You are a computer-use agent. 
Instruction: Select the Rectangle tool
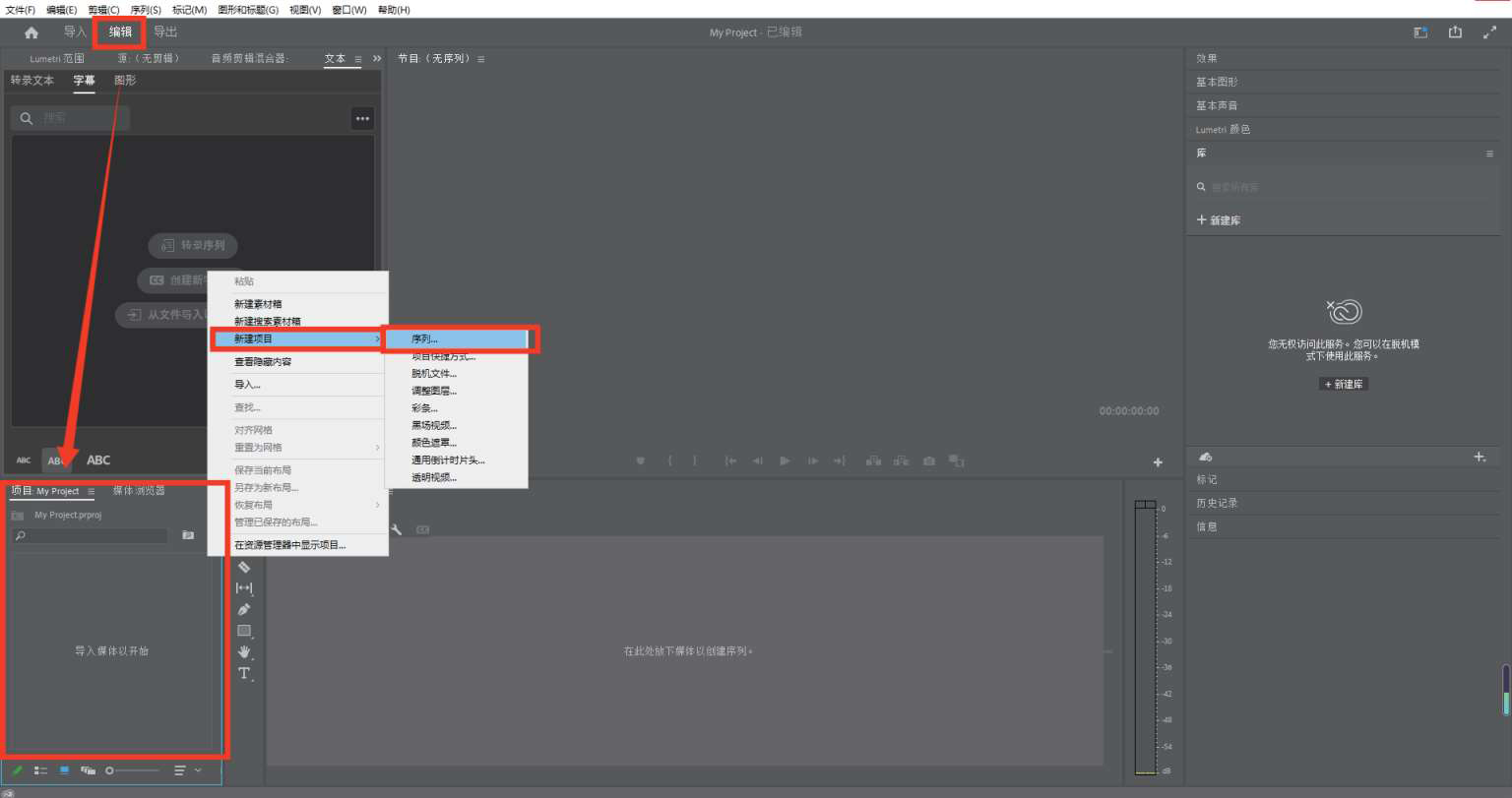click(244, 631)
